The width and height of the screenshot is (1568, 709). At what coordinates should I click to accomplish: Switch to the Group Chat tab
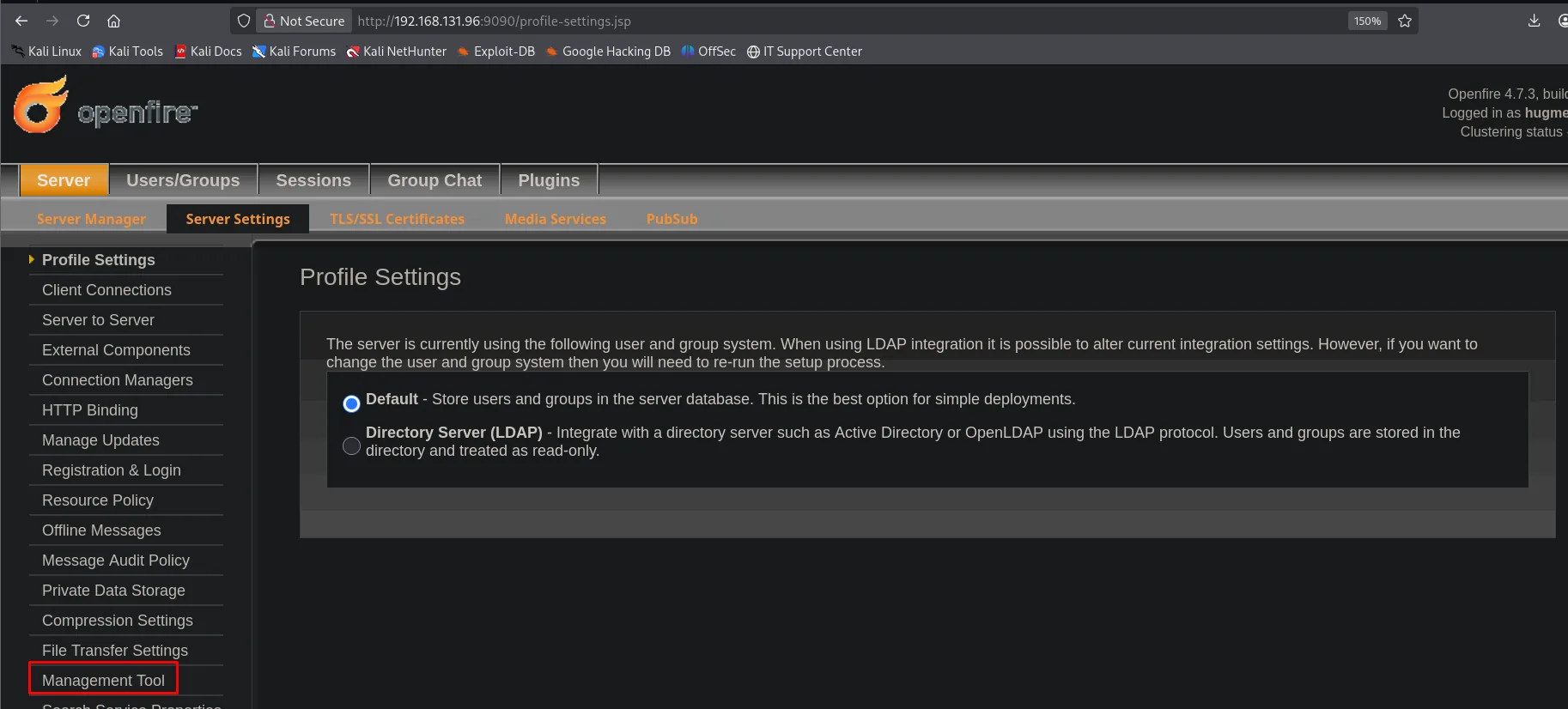click(x=435, y=180)
